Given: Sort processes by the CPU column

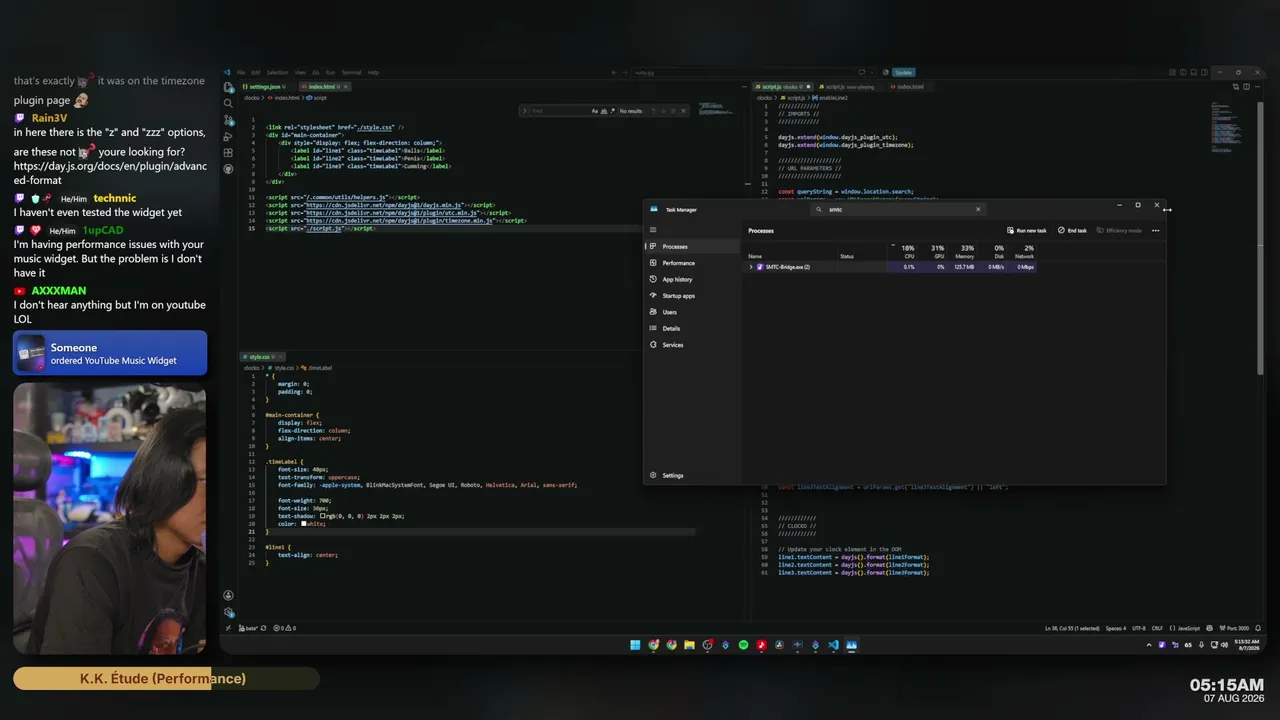Looking at the screenshot, I should pyautogui.click(x=904, y=252).
